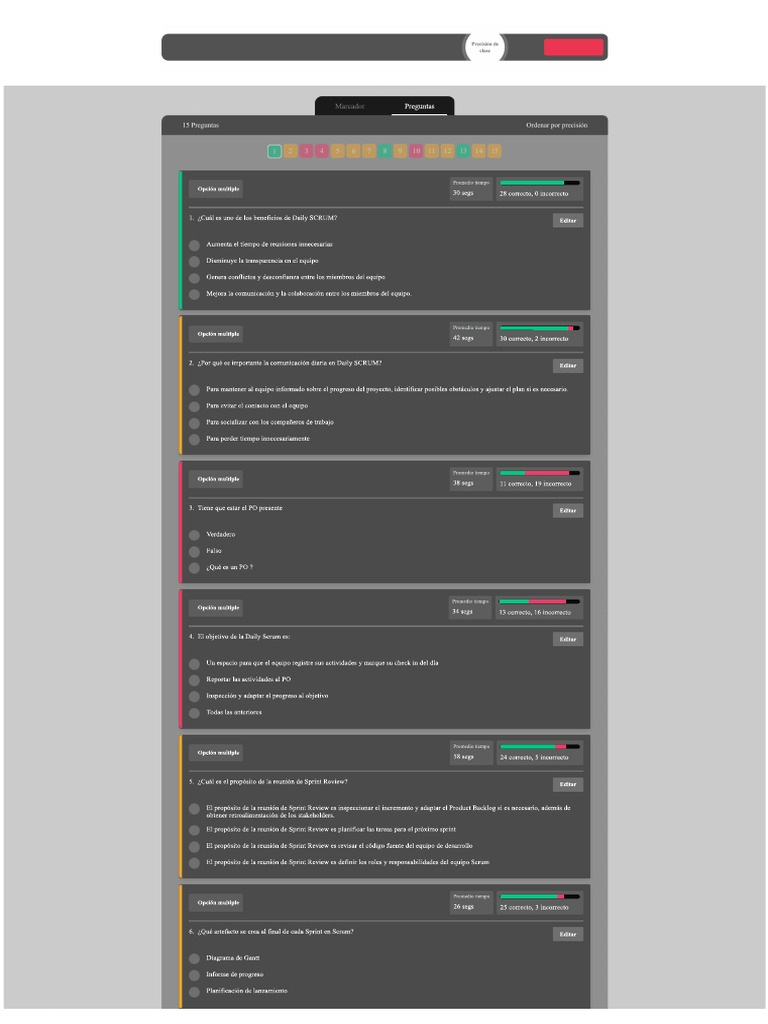
Task: Select the Falso option
Action: tap(194, 551)
